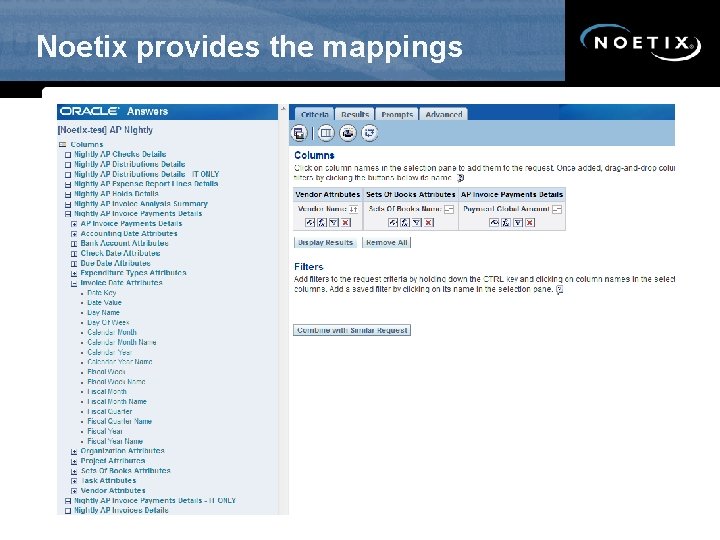The image size is (720, 540).
Task: Expand Vendor Attributes tree node
Action: pyautogui.click(x=74, y=491)
